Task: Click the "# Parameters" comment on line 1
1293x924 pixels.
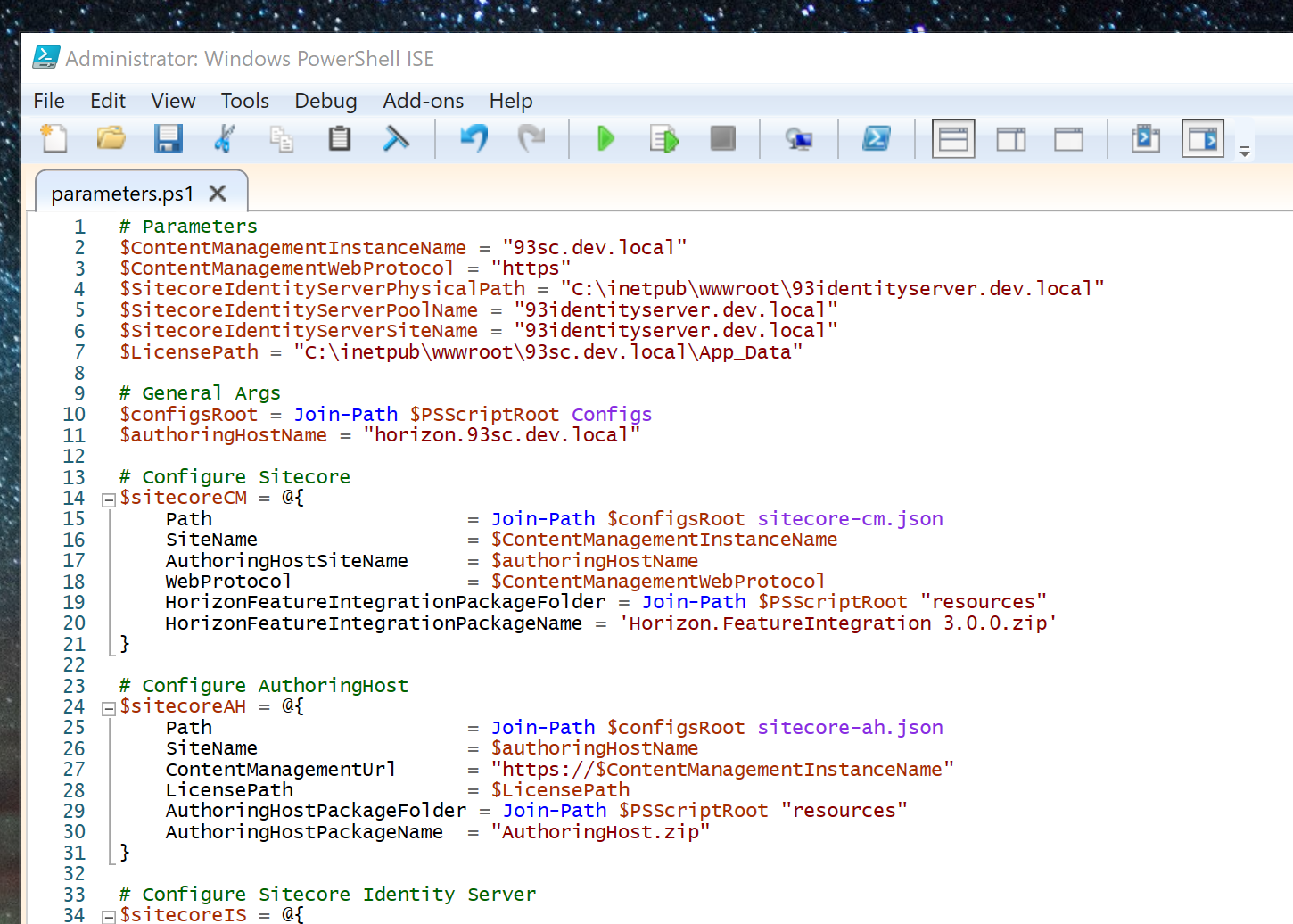Action: pos(188,226)
